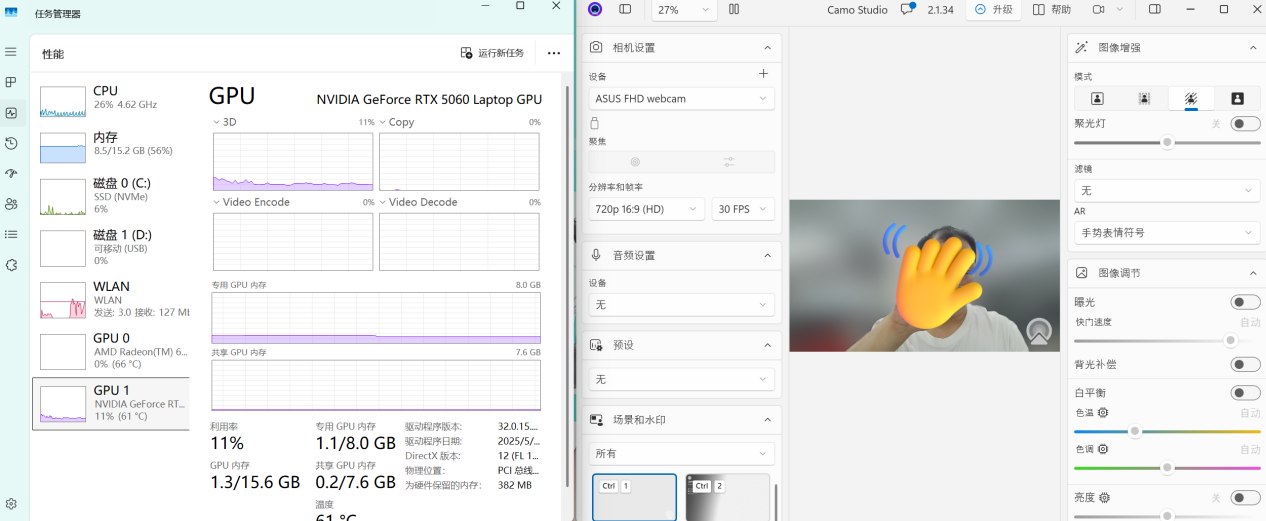Collapse 音频设置 audio settings section
The width and height of the screenshot is (1266, 521).
pos(768,255)
